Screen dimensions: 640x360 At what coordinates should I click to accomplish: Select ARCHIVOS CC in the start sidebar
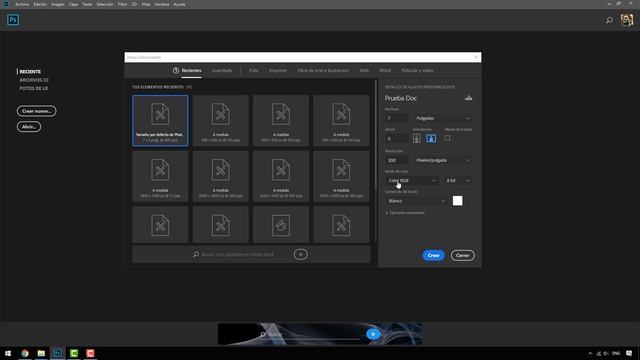pos(34,80)
